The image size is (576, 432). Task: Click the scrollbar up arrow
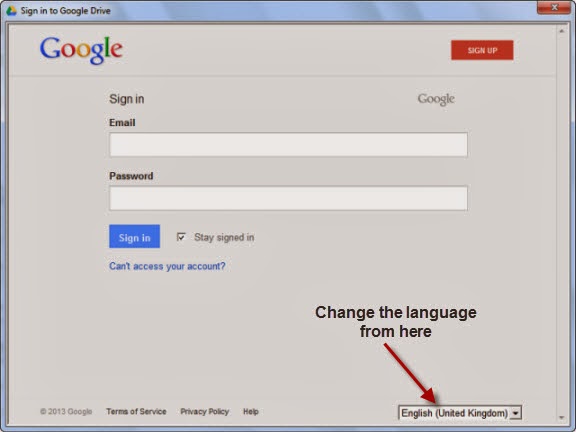point(561,32)
